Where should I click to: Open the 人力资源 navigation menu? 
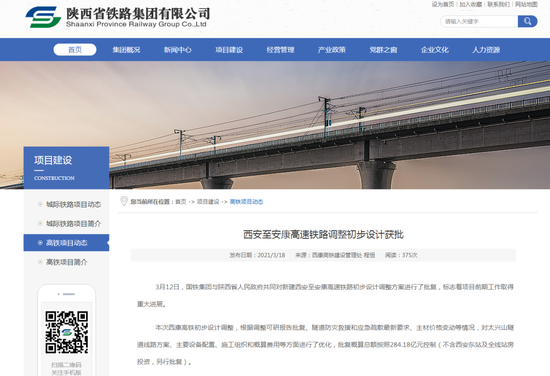pyautogui.click(x=486, y=50)
